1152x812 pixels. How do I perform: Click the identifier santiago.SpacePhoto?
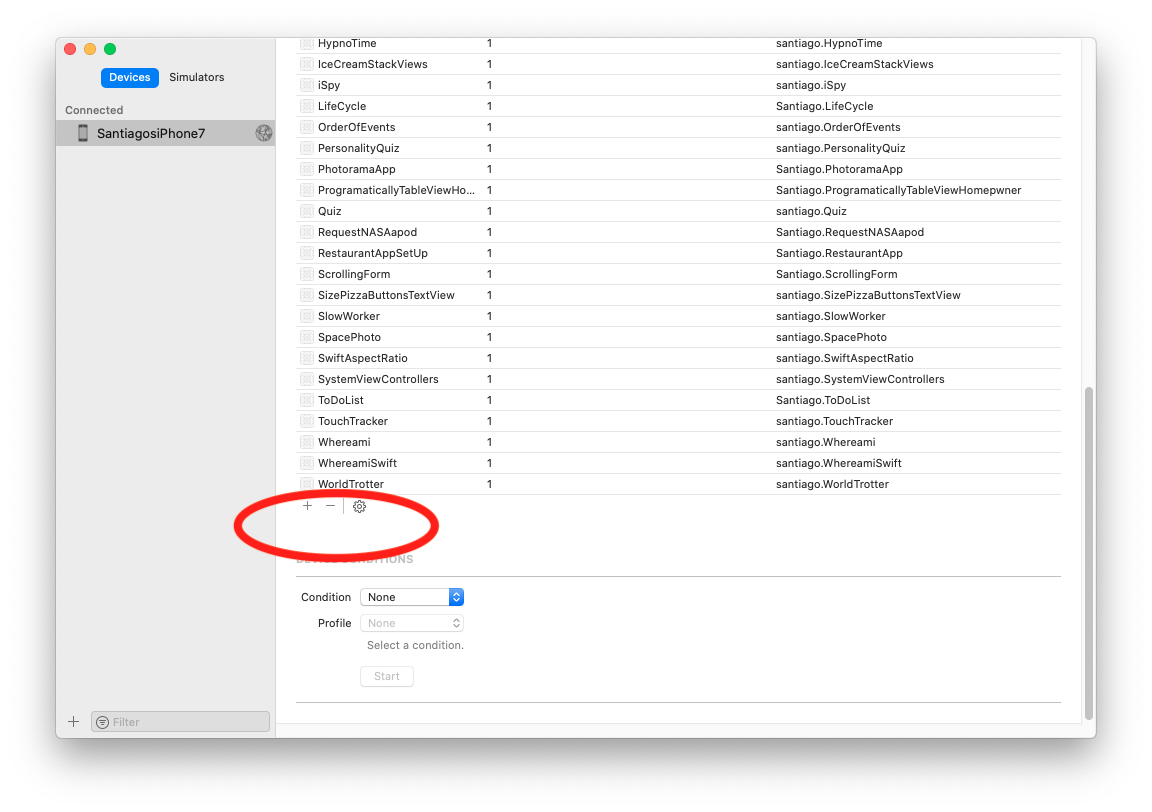coord(831,337)
